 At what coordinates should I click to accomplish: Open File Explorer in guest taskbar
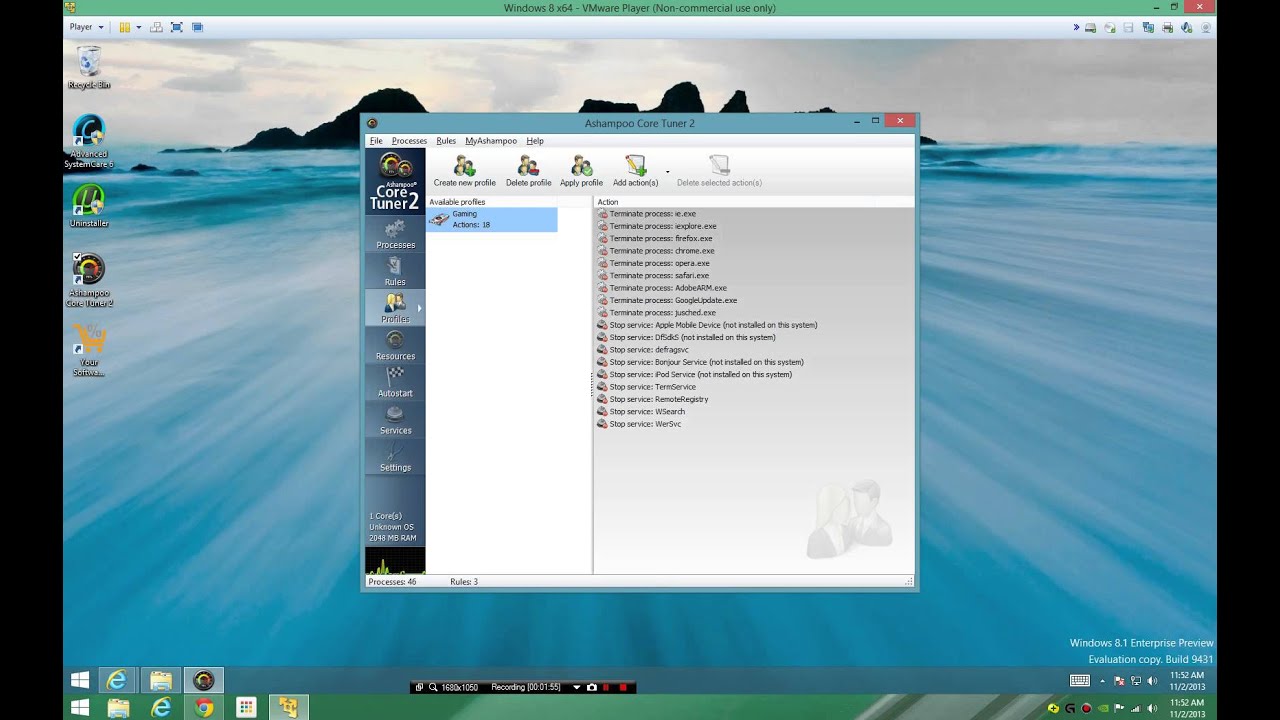[x=161, y=680]
